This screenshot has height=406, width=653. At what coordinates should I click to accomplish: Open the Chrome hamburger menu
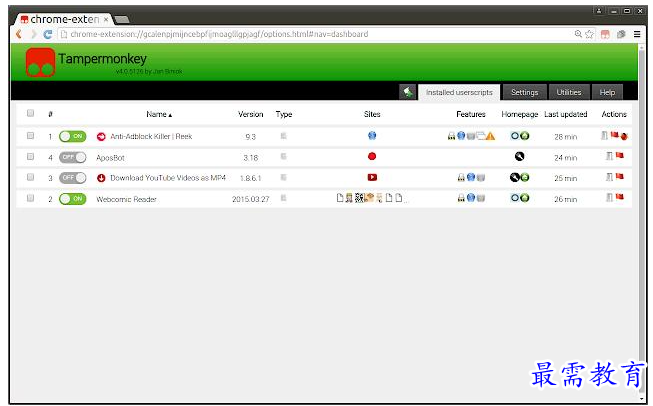637,35
